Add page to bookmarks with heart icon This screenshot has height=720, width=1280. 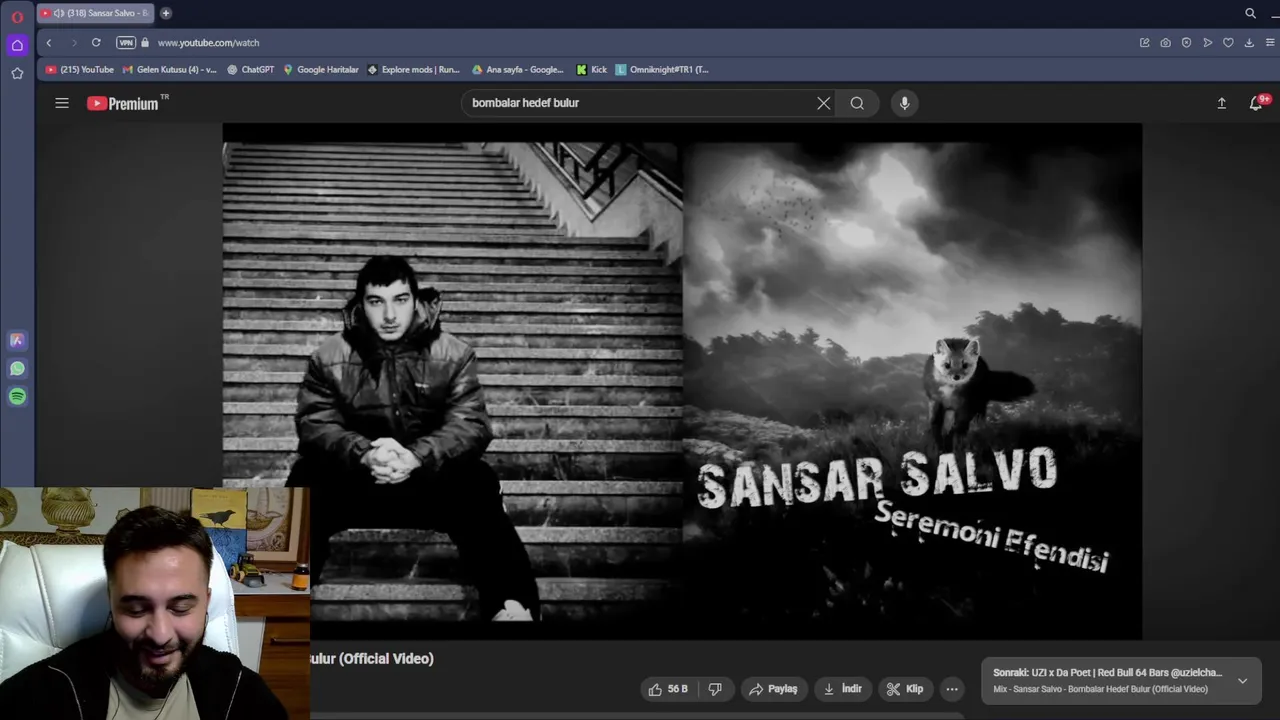coord(1228,43)
